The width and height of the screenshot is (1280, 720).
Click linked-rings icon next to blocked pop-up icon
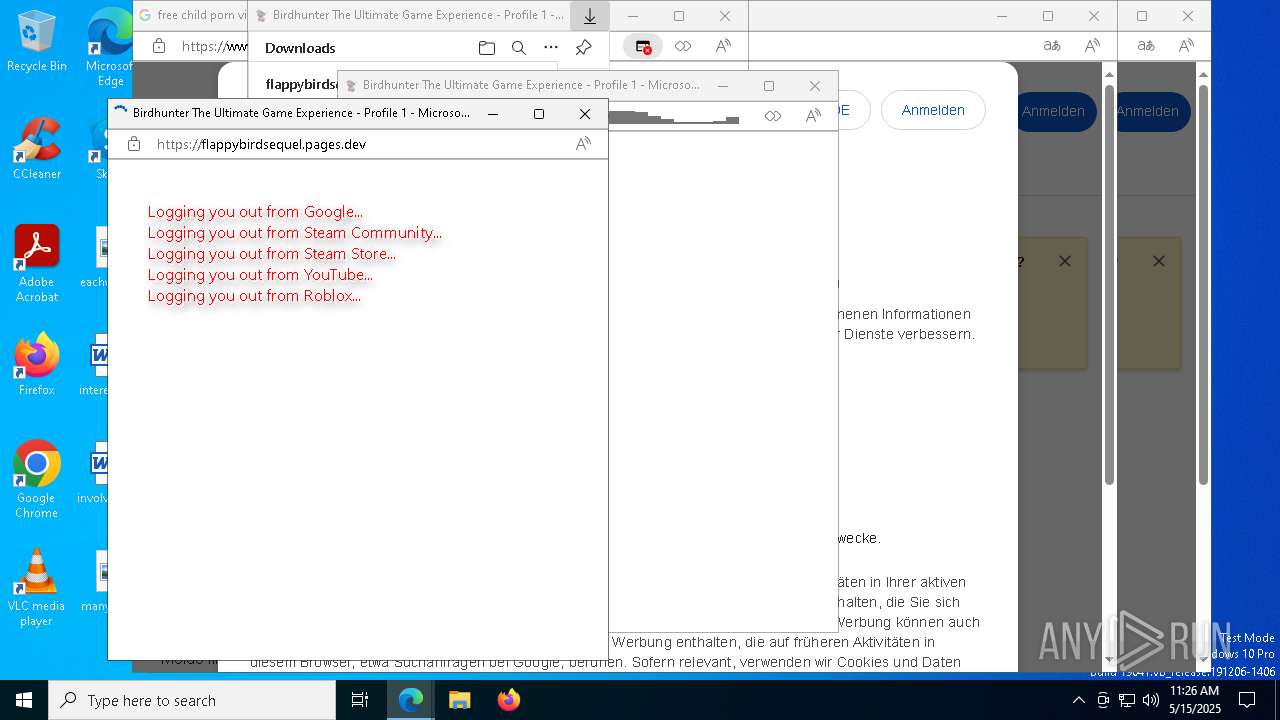coord(683,46)
